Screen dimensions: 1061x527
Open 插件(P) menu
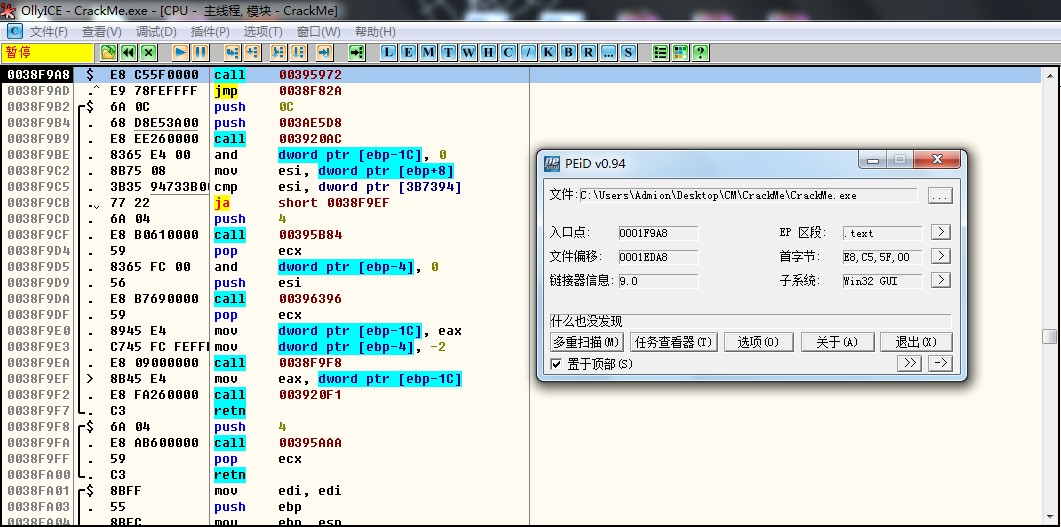pos(210,32)
